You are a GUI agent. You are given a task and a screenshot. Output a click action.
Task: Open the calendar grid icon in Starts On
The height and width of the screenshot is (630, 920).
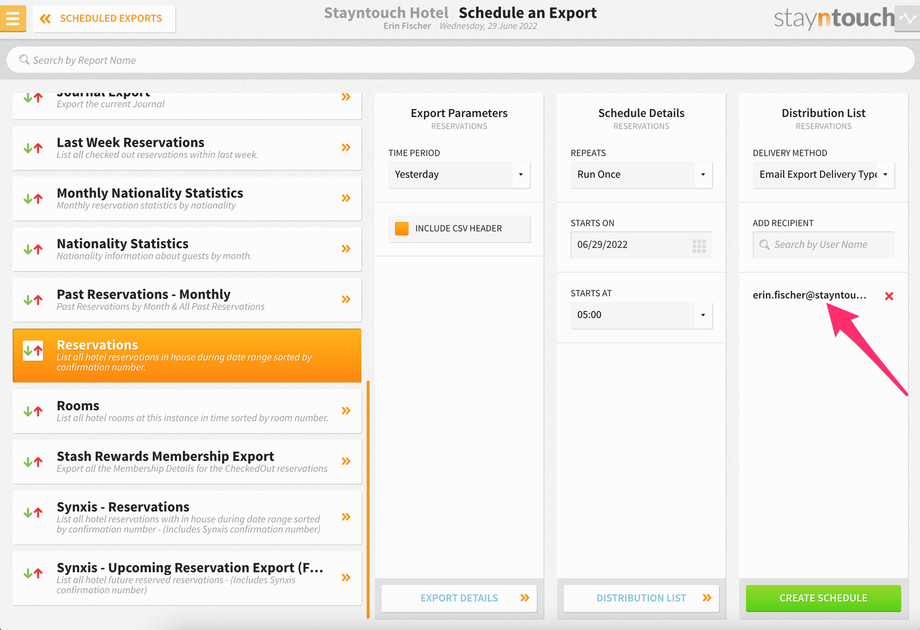(x=699, y=246)
